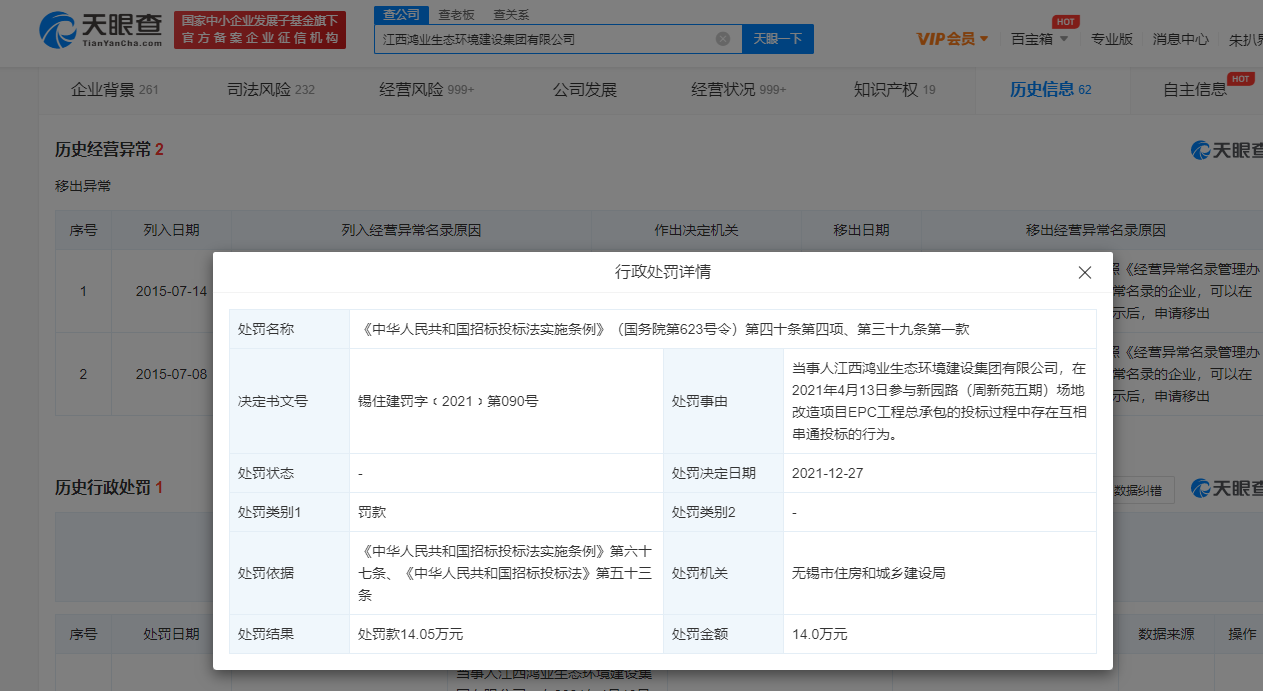Click the 处罚依据 legal basis text
The width and height of the screenshot is (1263, 691).
point(505,573)
